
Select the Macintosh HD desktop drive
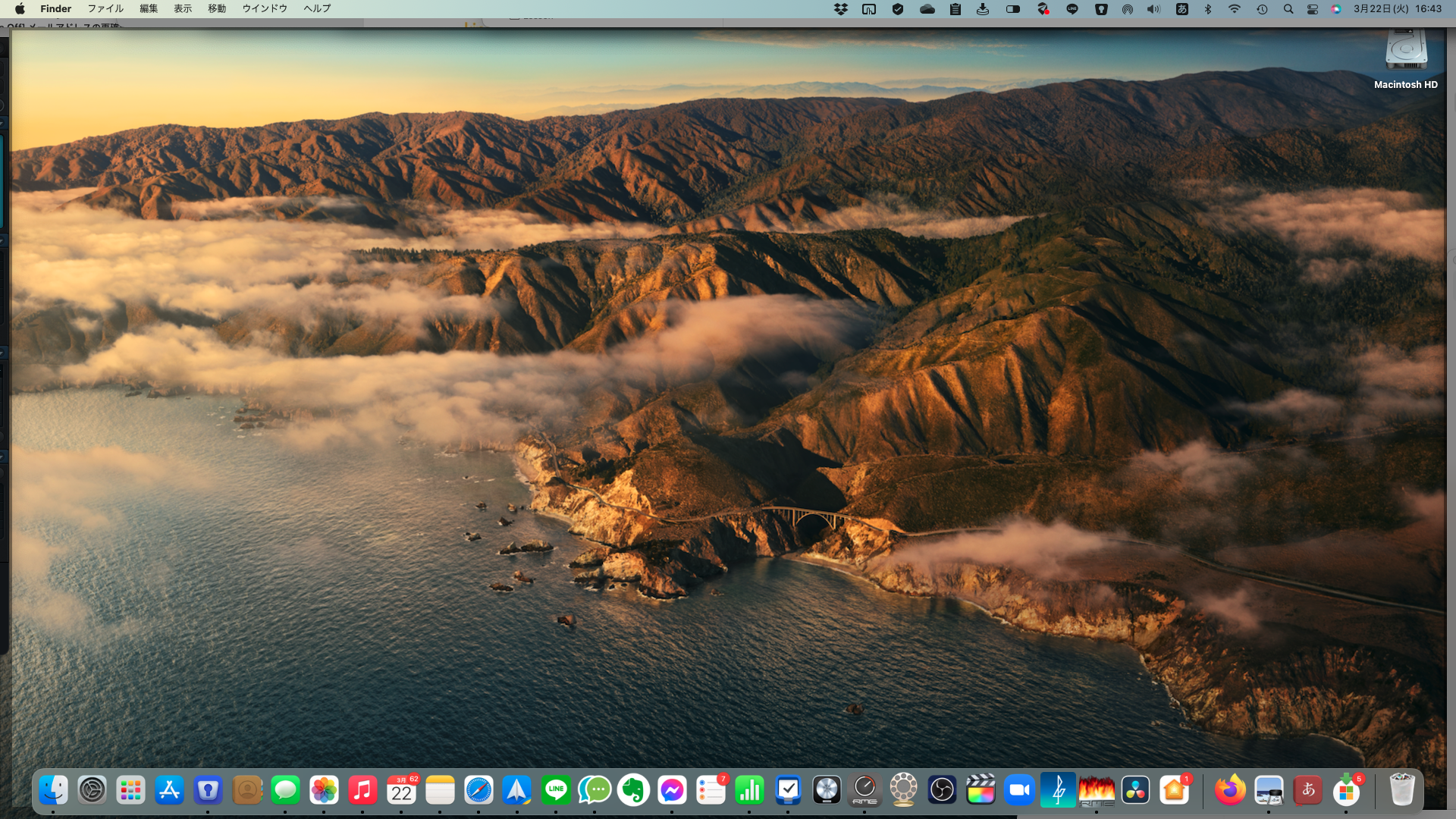coord(1405,53)
